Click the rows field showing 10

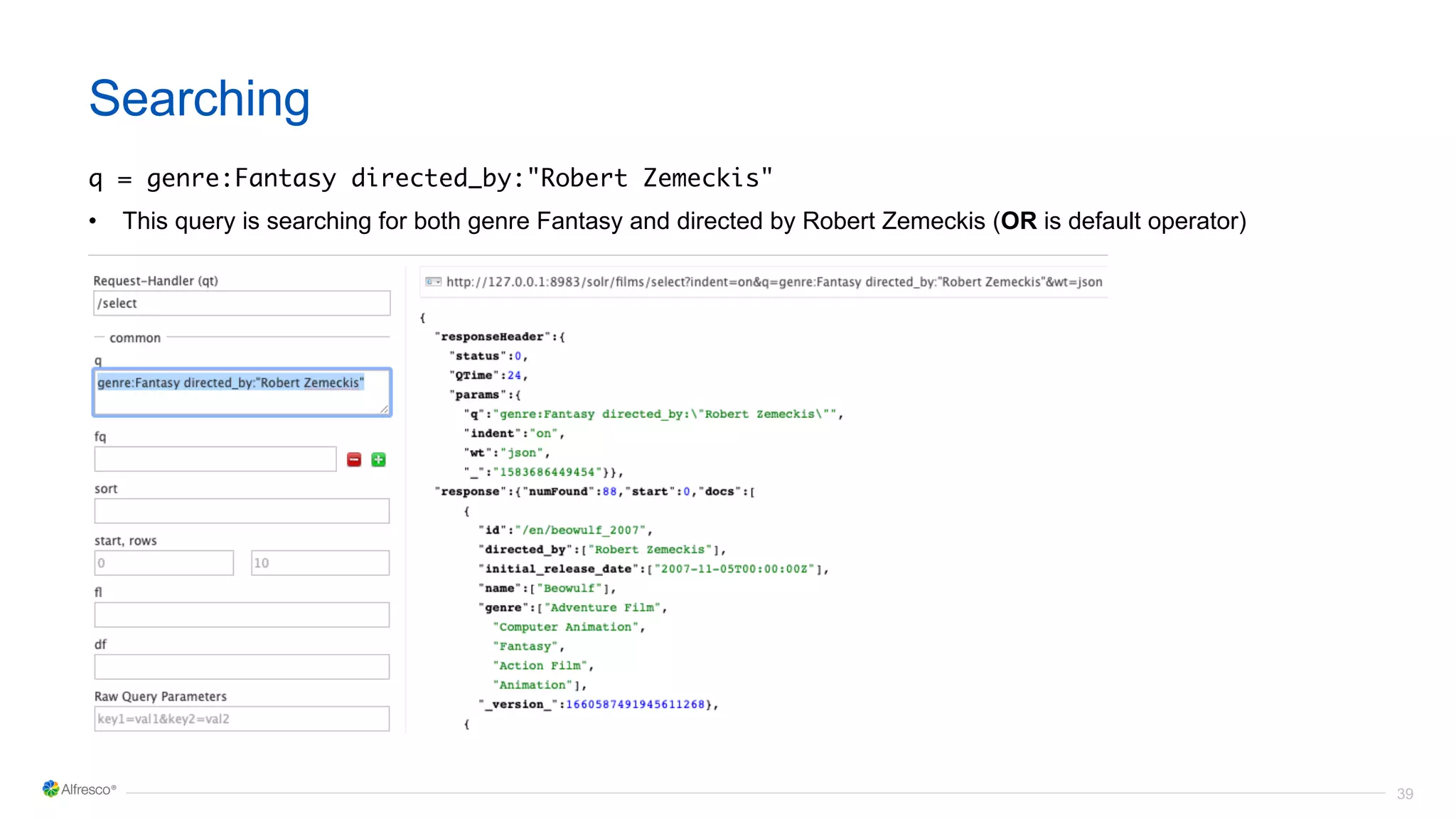[x=320, y=563]
